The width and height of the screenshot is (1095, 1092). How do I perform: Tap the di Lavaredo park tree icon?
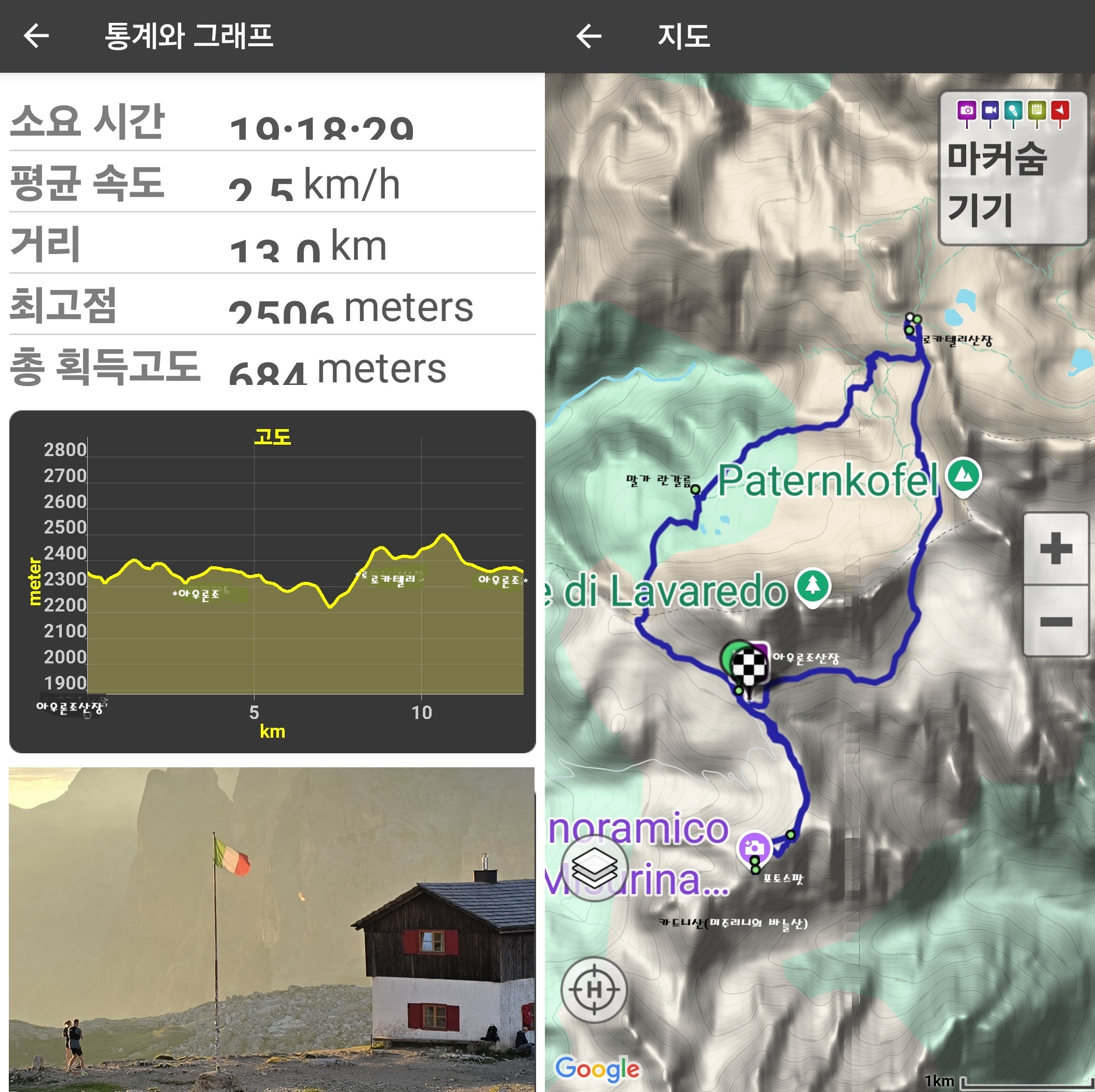point(813,586)
